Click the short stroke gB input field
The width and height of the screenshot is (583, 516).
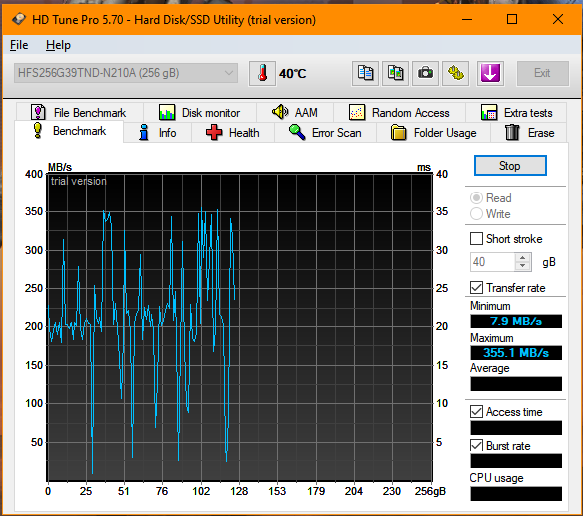coord(492,262)
